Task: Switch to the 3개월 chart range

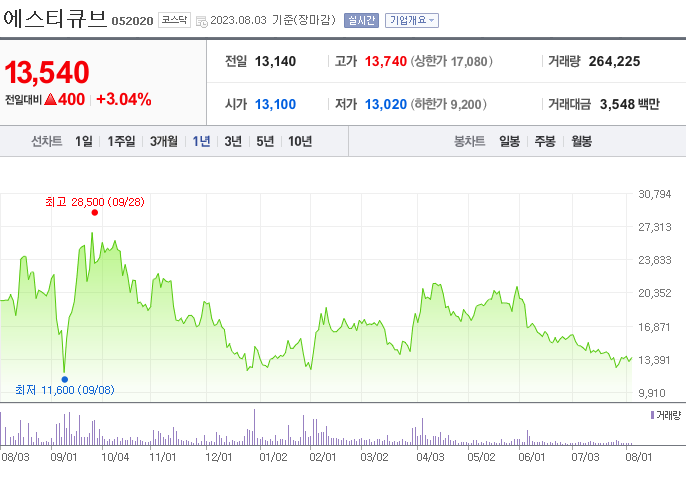Action: click(164, 141)
